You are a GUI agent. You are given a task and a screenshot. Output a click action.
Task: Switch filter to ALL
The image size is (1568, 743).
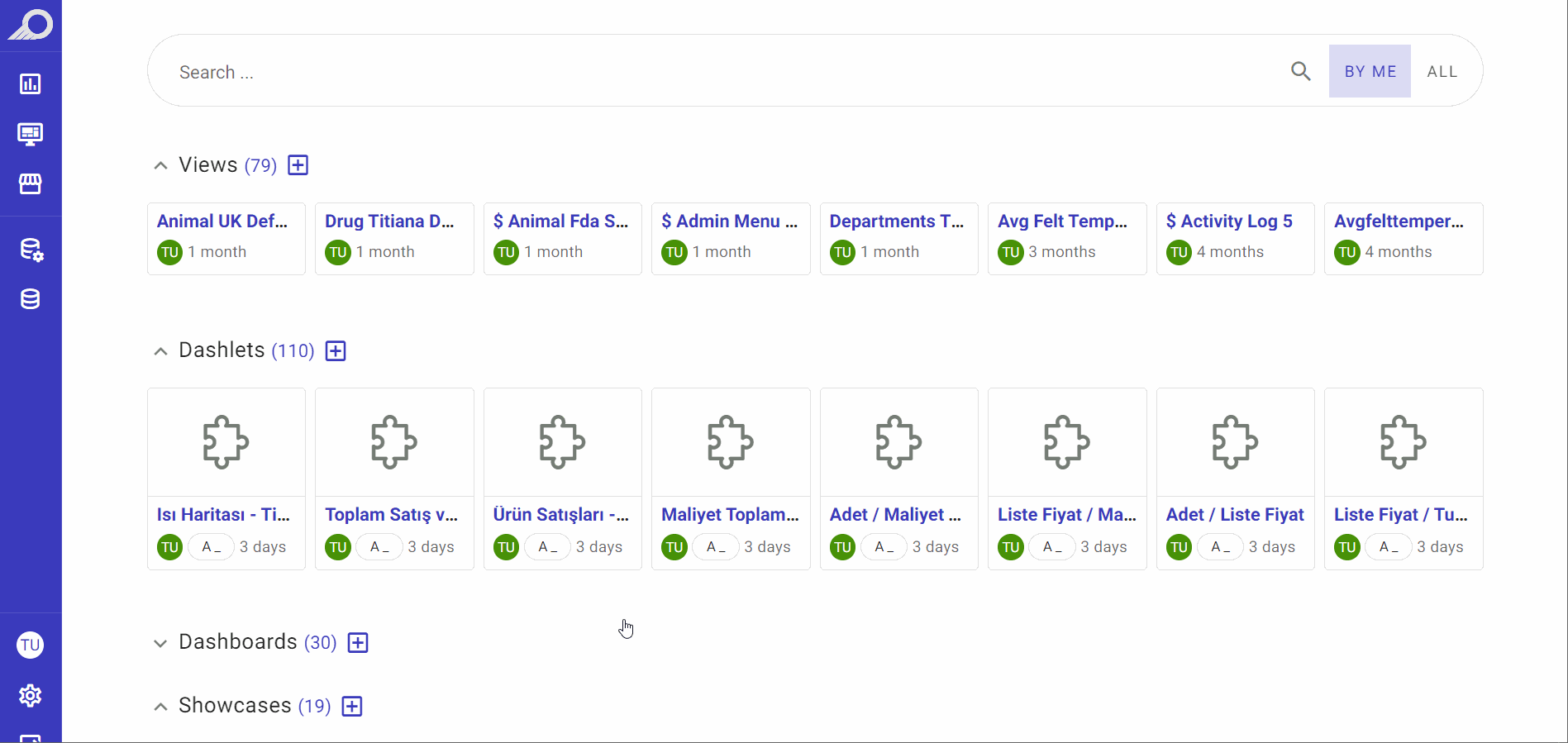[x=1442, y=71]
